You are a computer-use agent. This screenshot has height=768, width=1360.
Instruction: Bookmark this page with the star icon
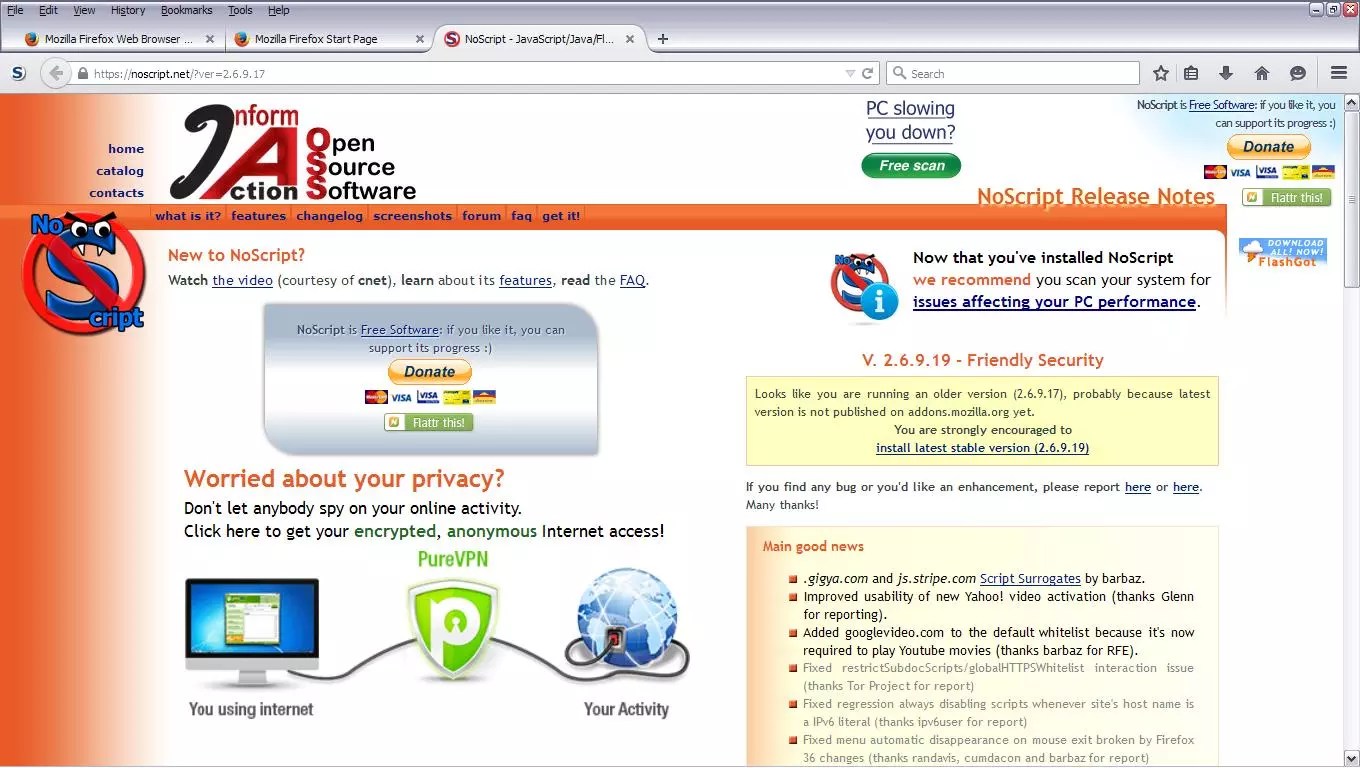point(1161,73)
